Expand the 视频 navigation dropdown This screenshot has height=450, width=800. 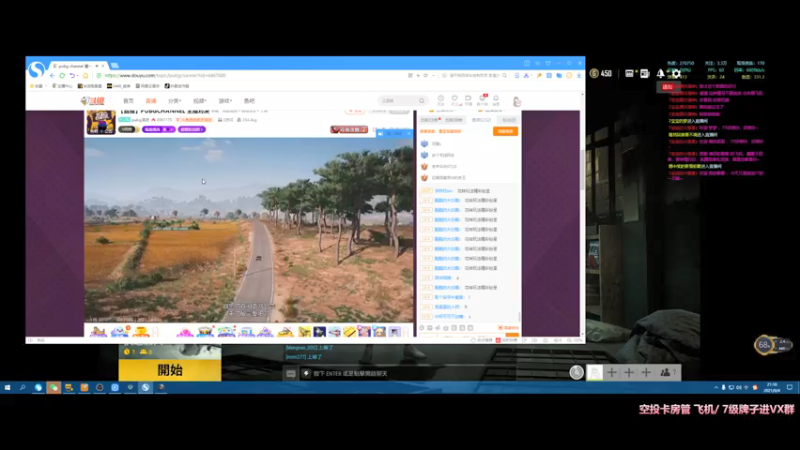pos(199,101)
